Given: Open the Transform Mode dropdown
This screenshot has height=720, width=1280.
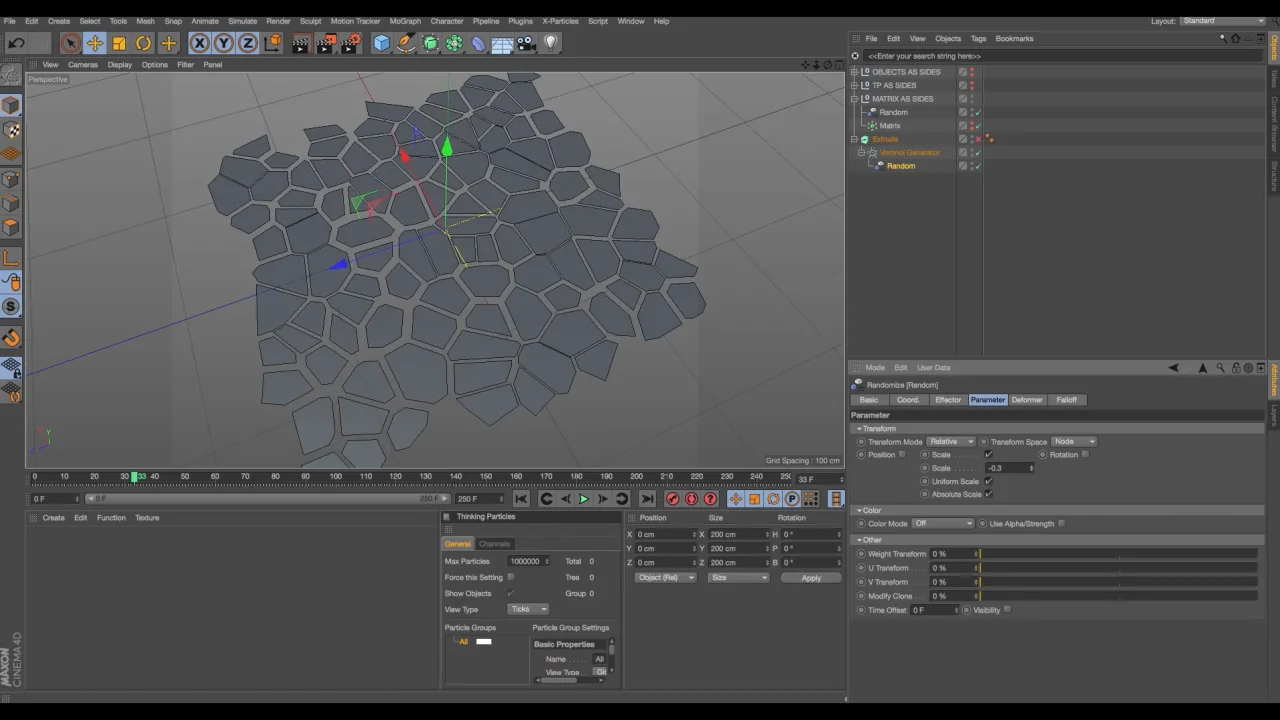Looking at the screenshot, I should 950,442.
